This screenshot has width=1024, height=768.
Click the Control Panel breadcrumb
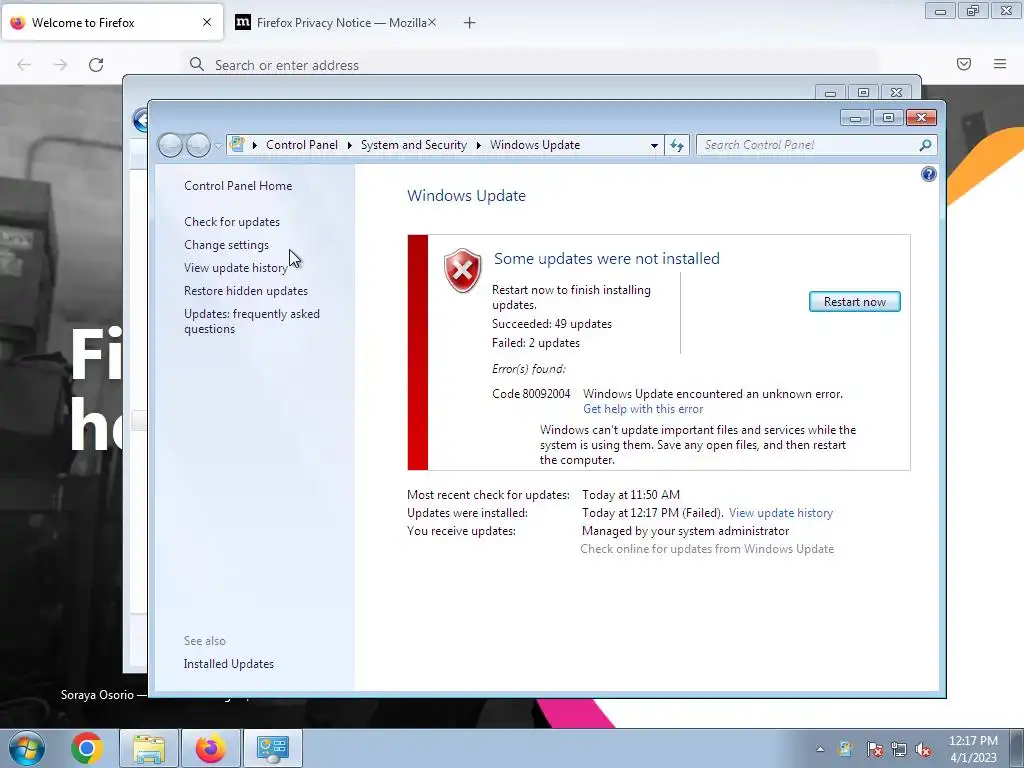click(x=302, y=145)
